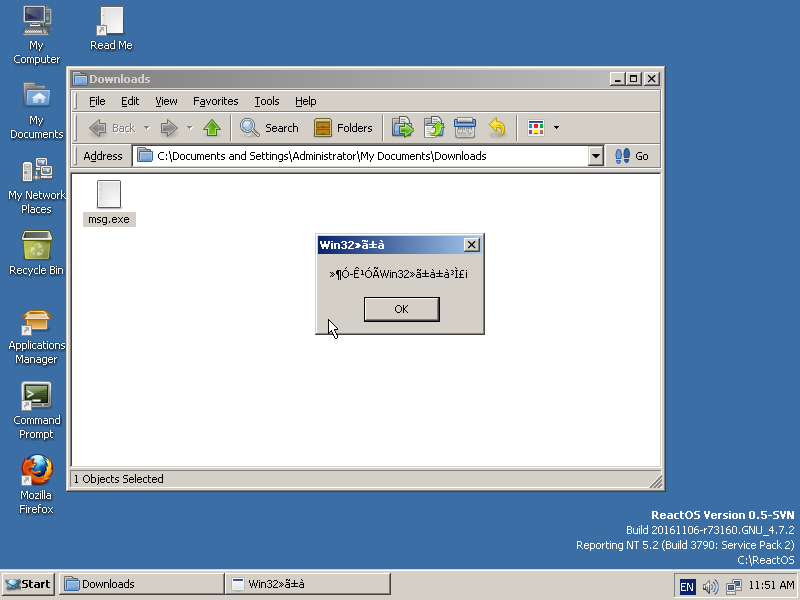800x600 pixels.
Task: Launch Applications Manager from desktop
Action: coord(36,337)
